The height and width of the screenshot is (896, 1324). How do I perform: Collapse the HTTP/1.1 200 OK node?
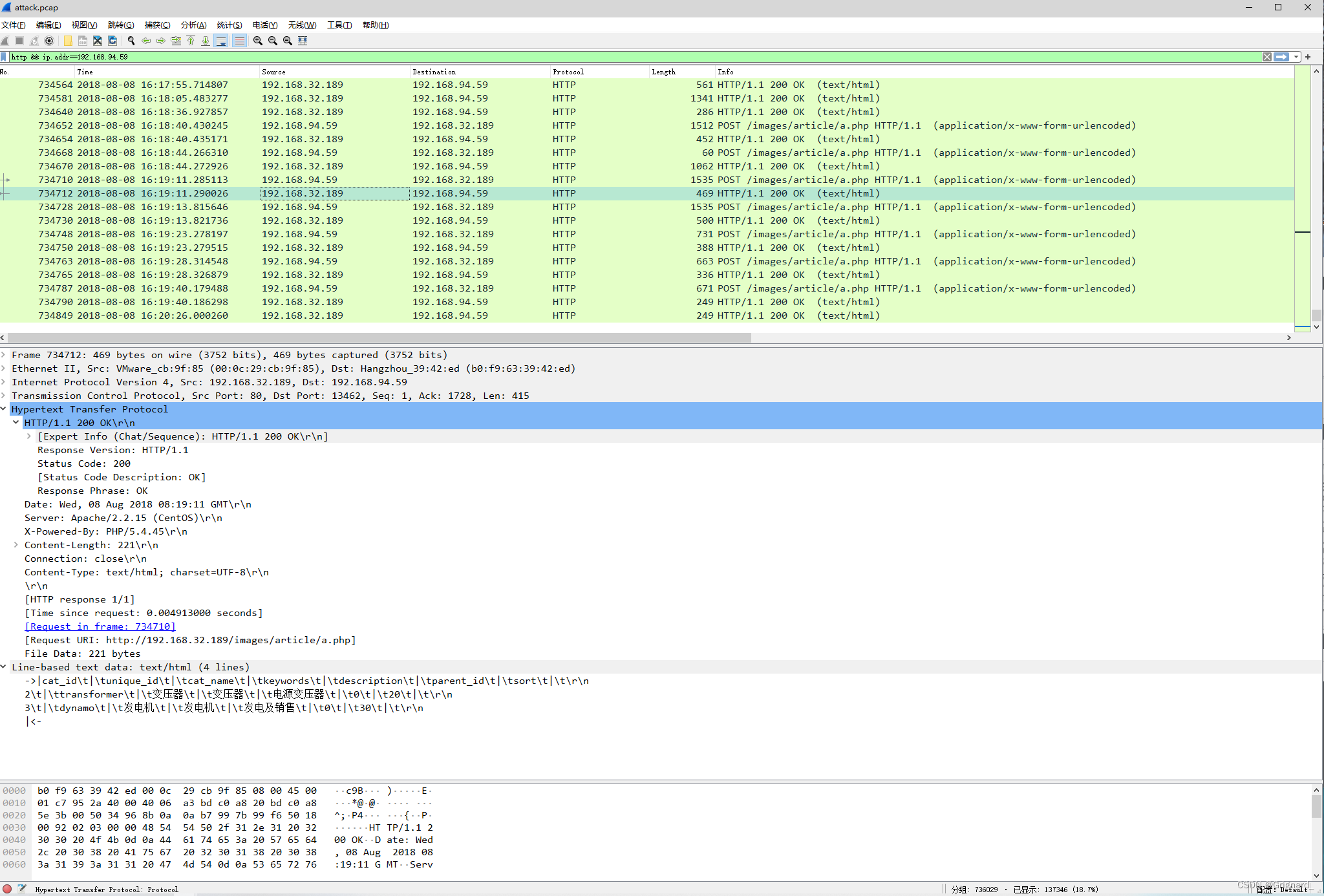click(x=16, y=423)
